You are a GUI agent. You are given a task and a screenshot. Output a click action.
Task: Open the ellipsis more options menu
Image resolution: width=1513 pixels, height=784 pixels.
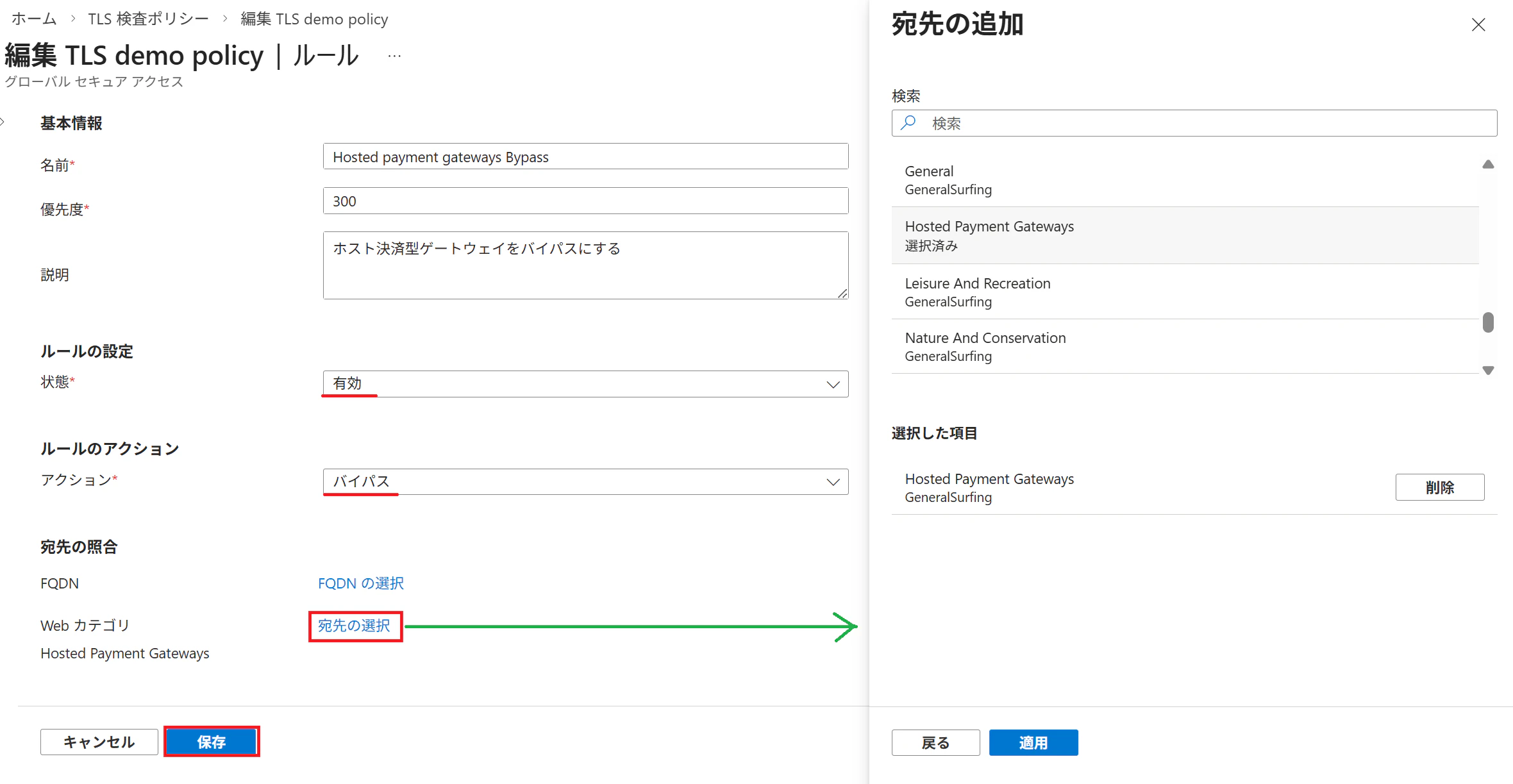pyautogui.click(x=394, y=56)
